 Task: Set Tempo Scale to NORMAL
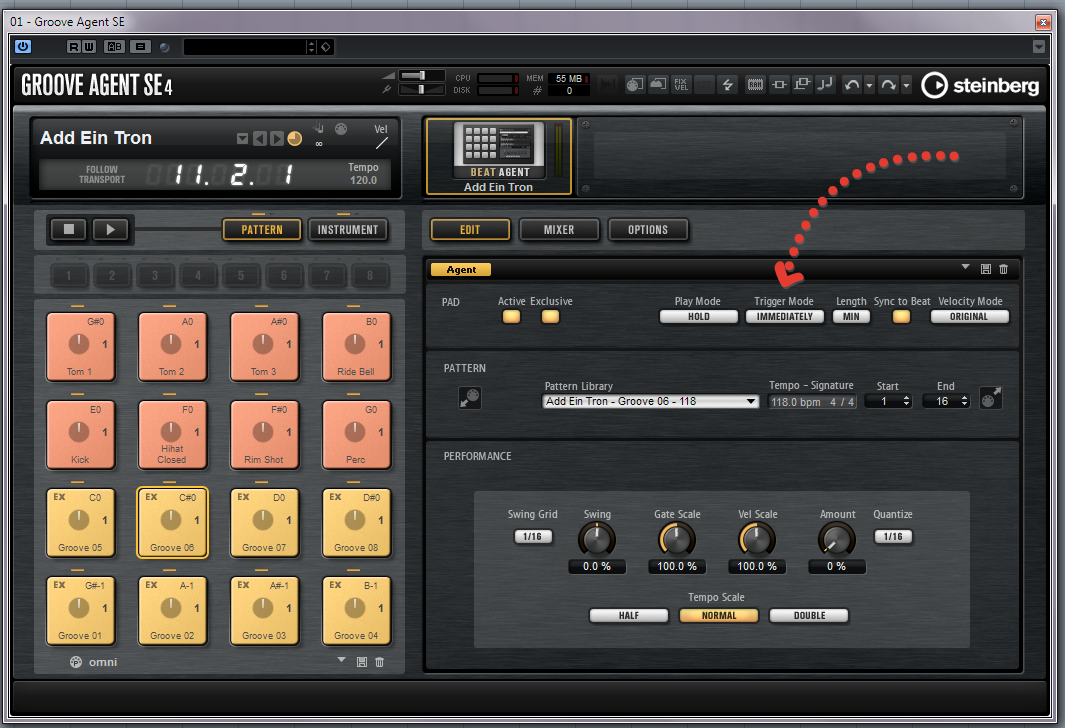coord(719,615)
